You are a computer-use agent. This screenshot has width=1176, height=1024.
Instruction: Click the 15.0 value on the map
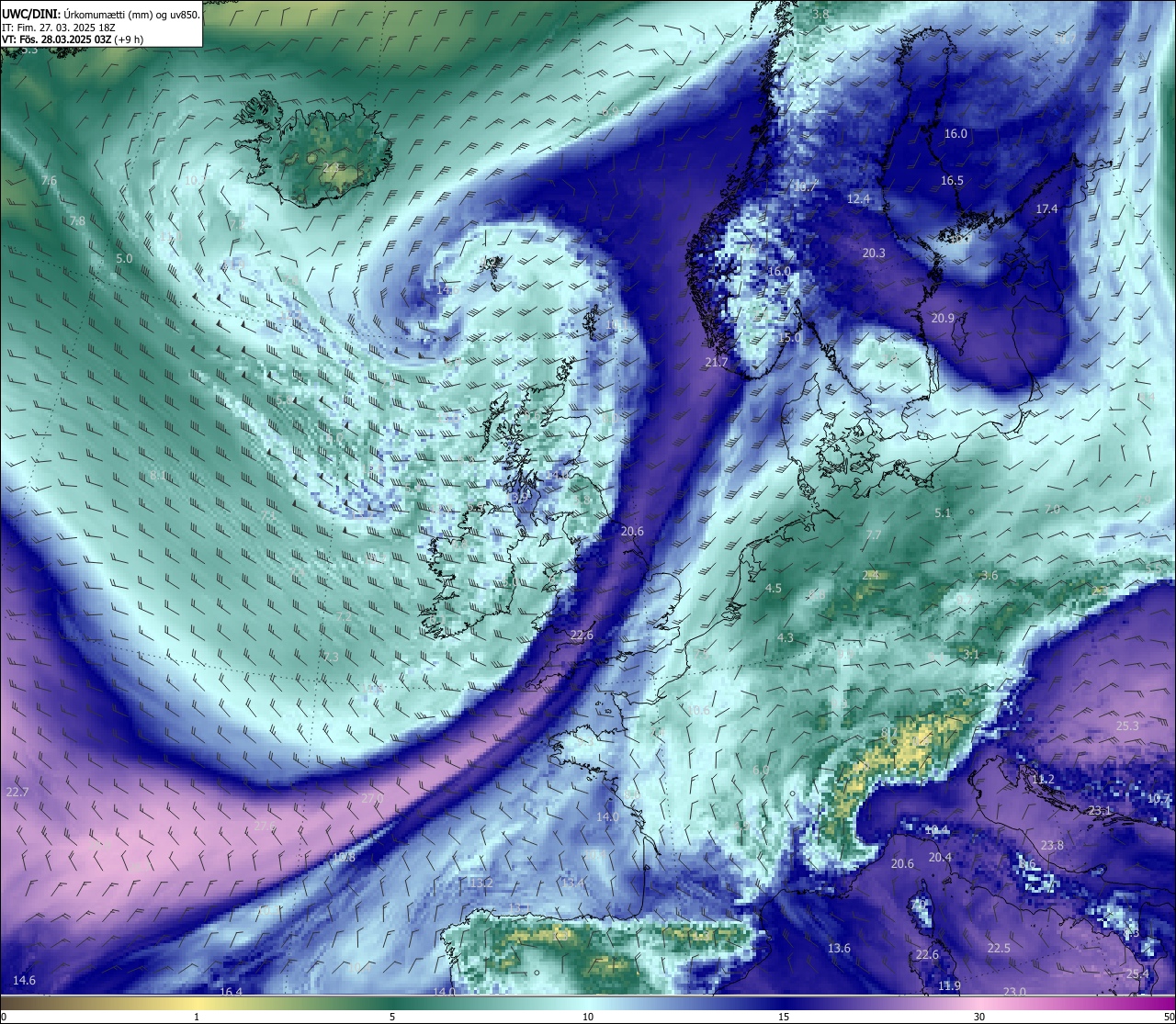(x=790, y=337)
